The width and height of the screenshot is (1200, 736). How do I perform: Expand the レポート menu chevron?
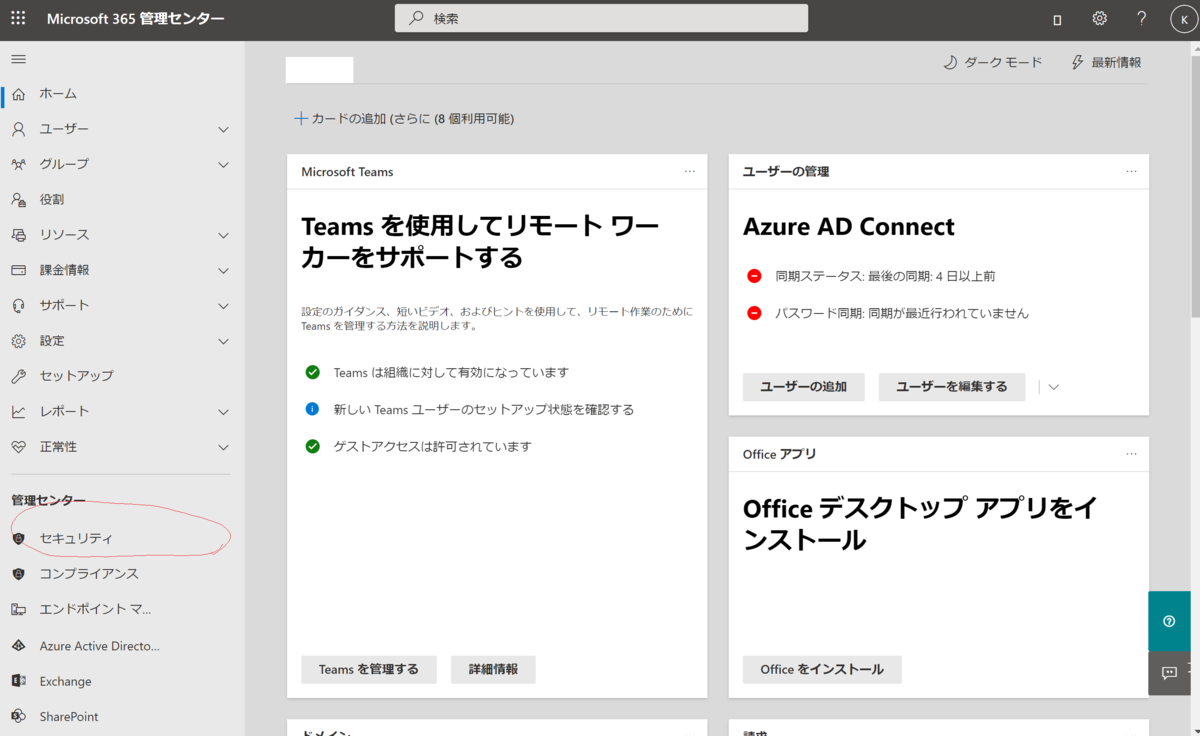point(223,412)
